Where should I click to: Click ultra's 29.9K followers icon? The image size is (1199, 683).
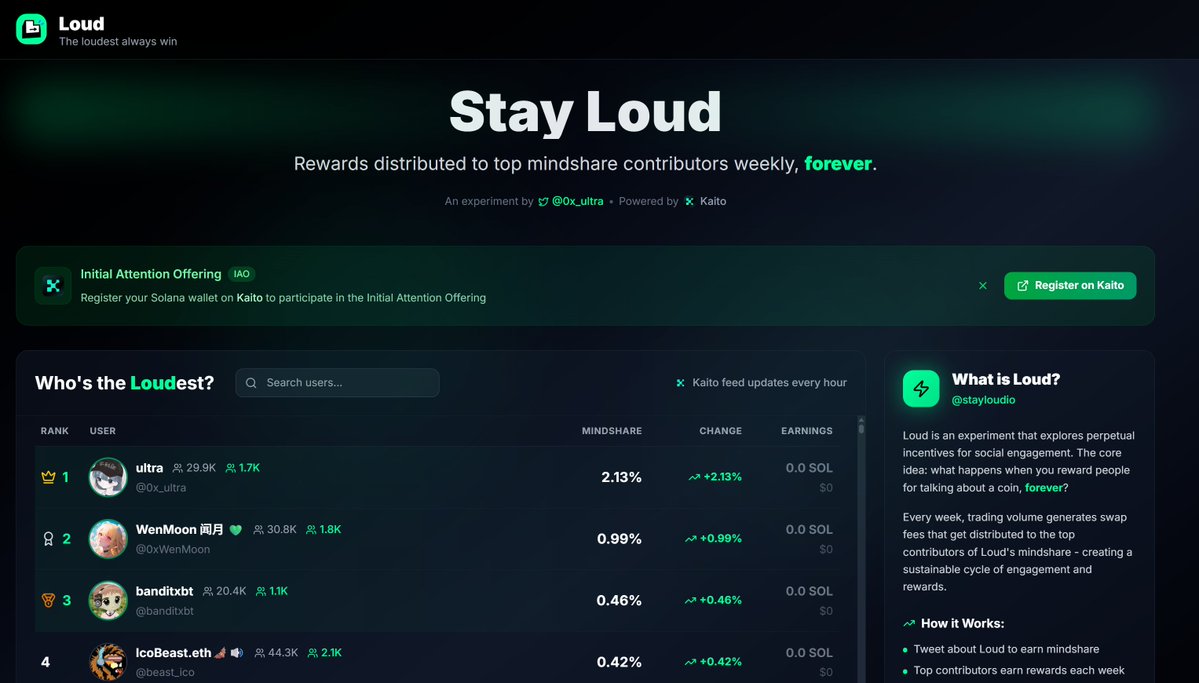(x=177, y=468)
